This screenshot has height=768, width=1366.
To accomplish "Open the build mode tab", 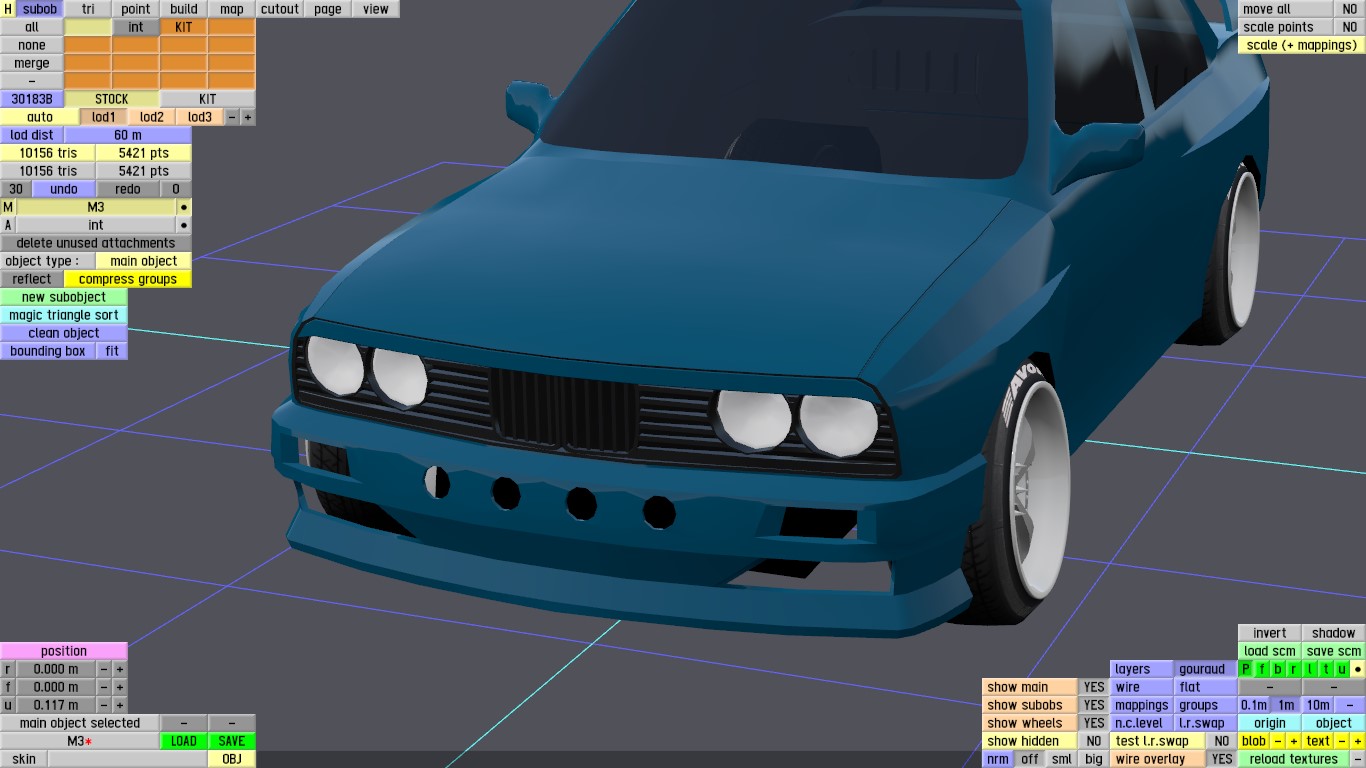I will pyautogui.click(x=184, y=9).
